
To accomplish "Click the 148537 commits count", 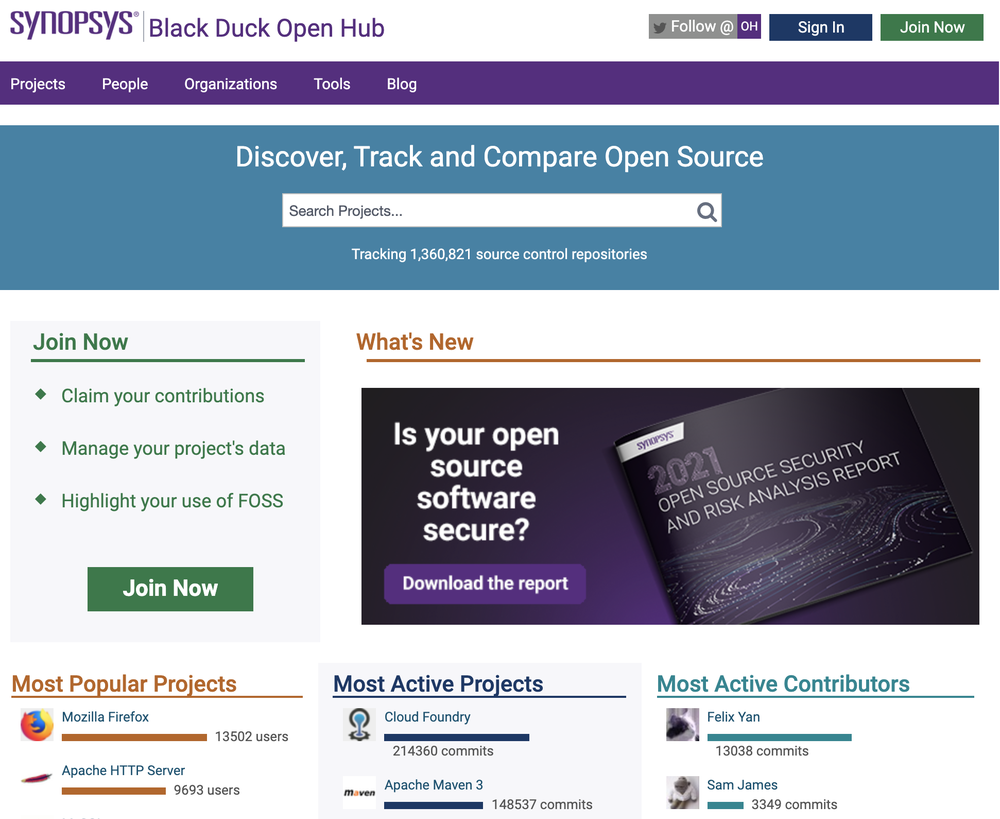I will (x=542, y=805).
